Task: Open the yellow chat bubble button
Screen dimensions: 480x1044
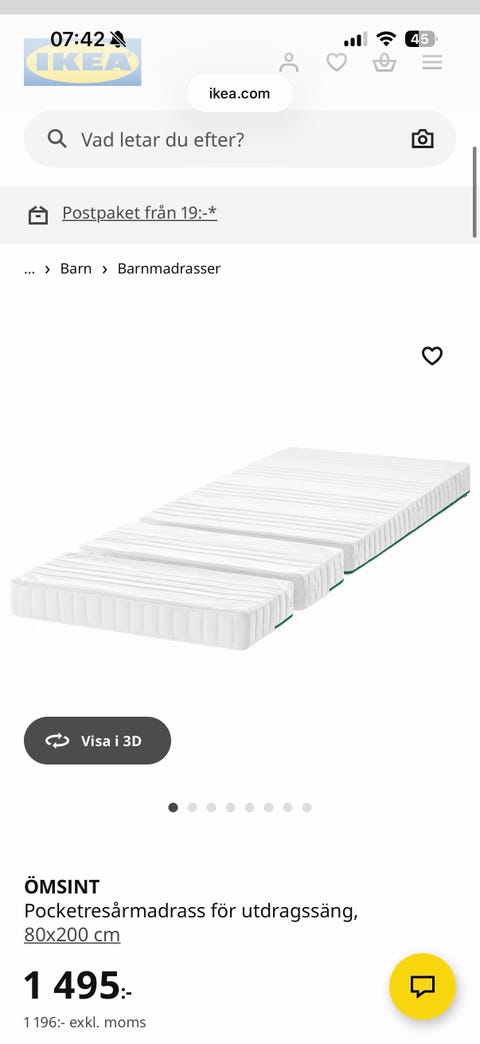Action: (x=423, y=987)
